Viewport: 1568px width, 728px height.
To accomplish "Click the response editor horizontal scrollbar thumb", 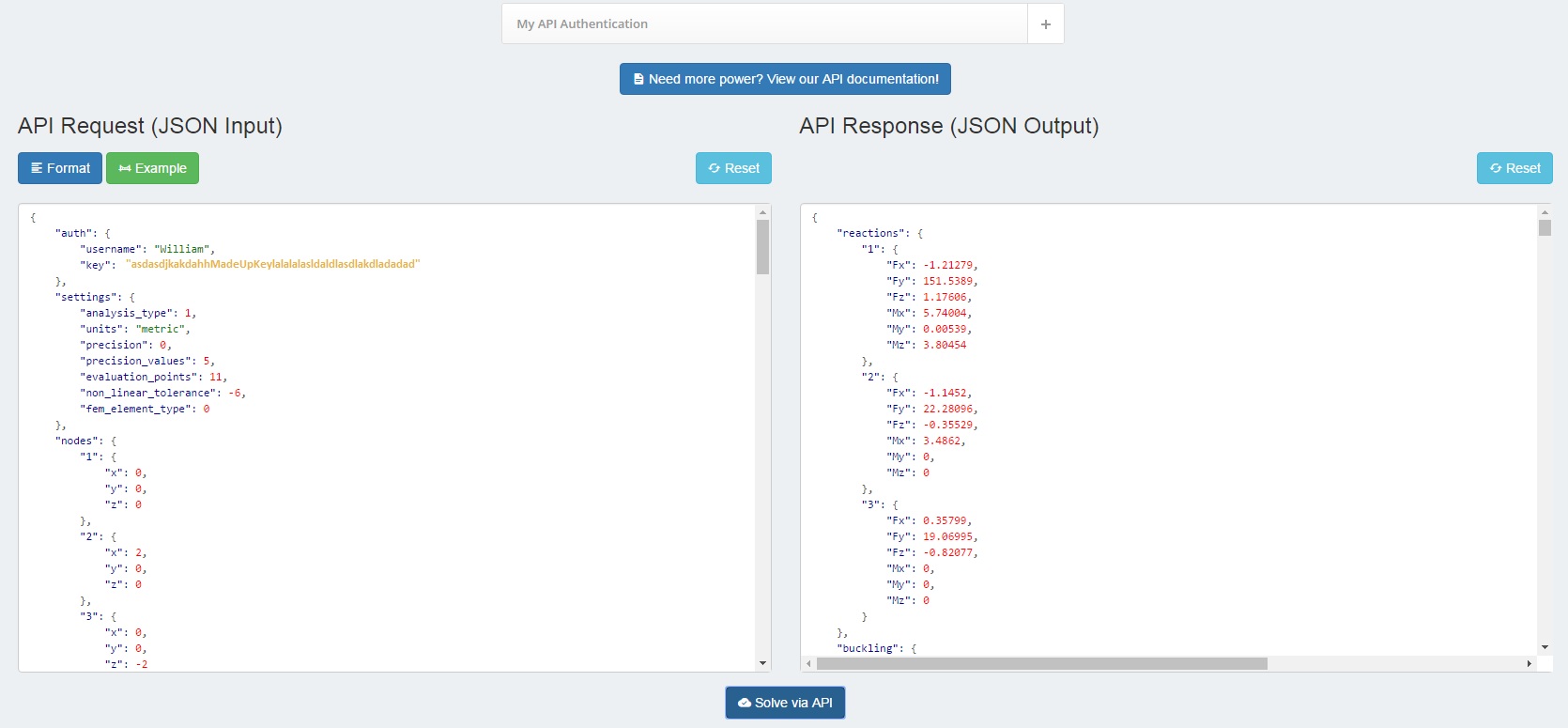I will tap(1042, 663).
